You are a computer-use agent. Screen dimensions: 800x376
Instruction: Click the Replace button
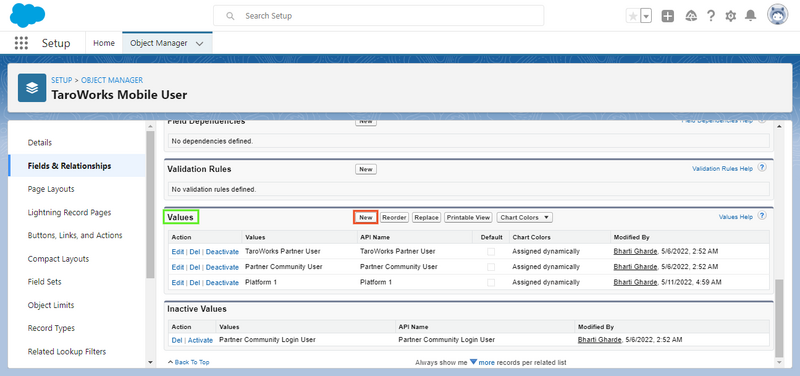tap(426, 217)
